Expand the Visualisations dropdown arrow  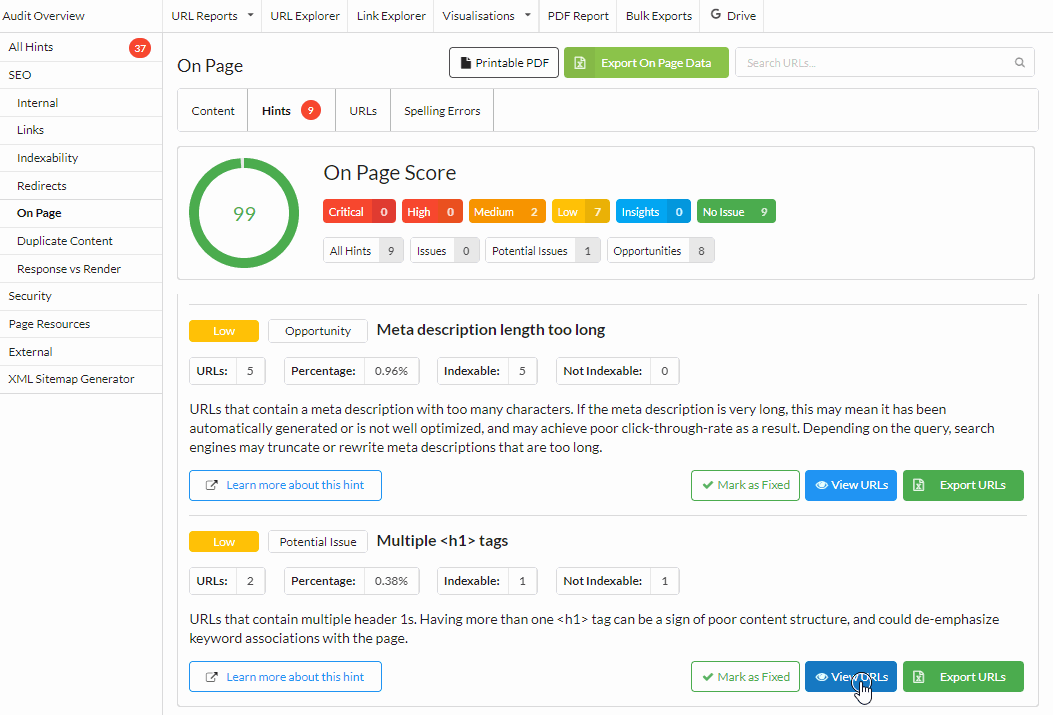[527, 15]
